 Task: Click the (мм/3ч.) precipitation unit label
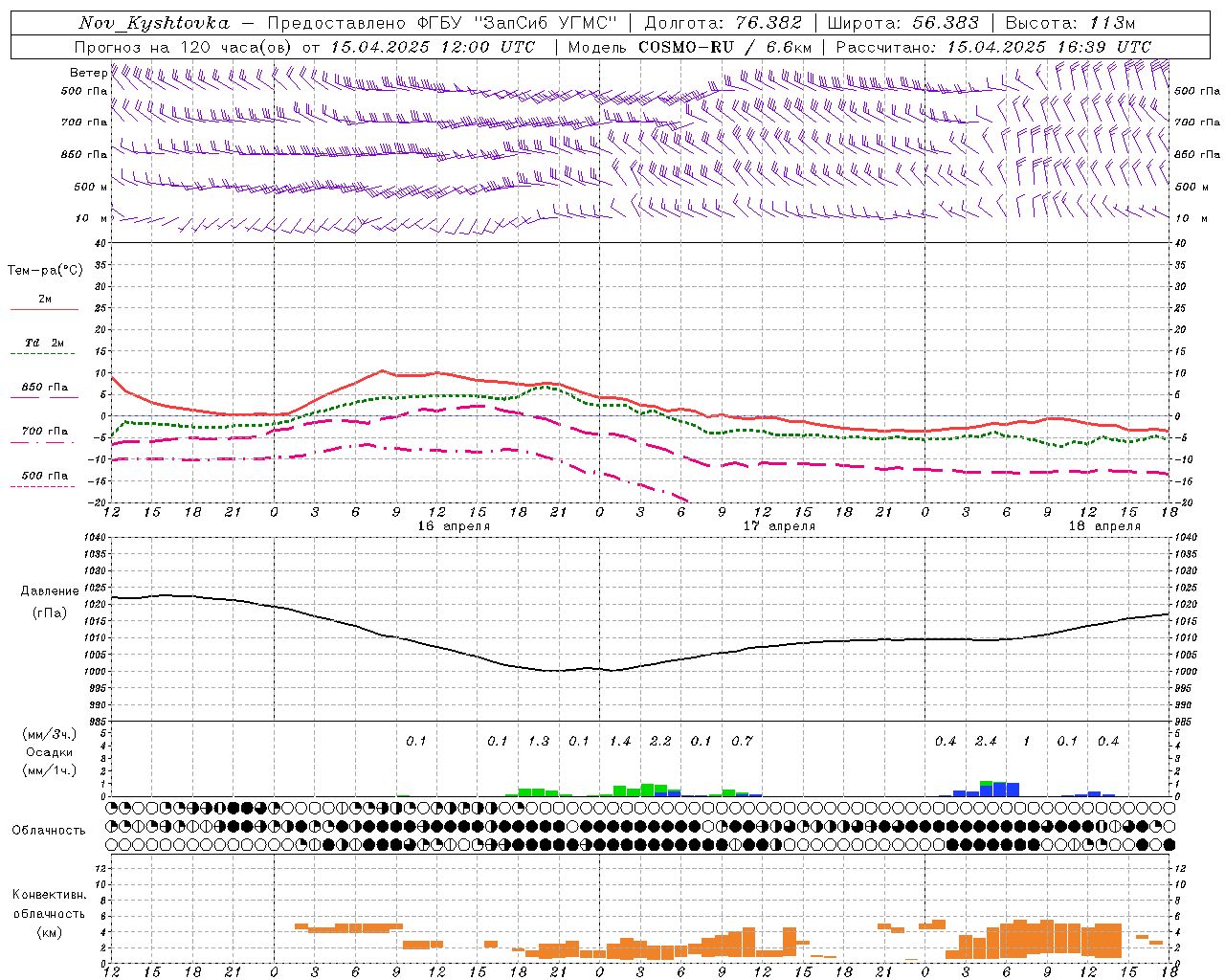click(50, 735)
